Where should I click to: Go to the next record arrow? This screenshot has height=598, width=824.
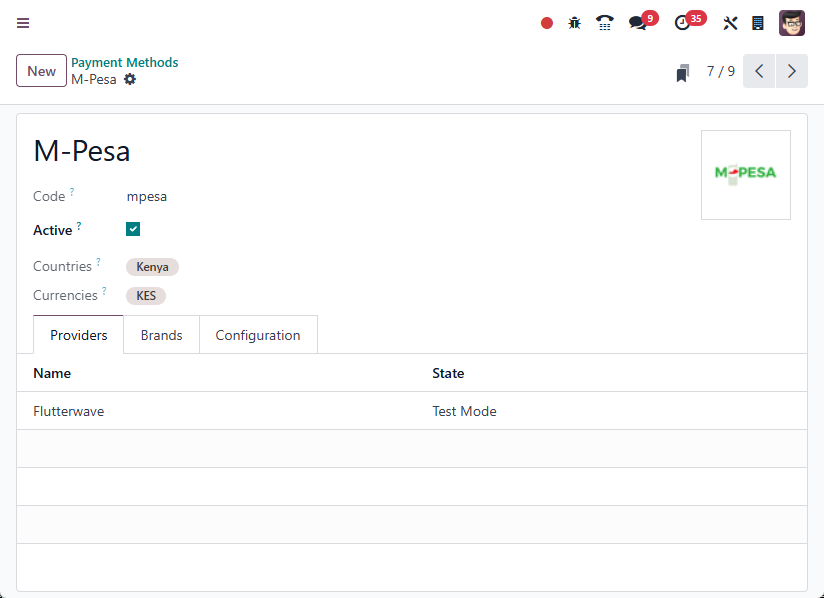[x=791, y=71]
